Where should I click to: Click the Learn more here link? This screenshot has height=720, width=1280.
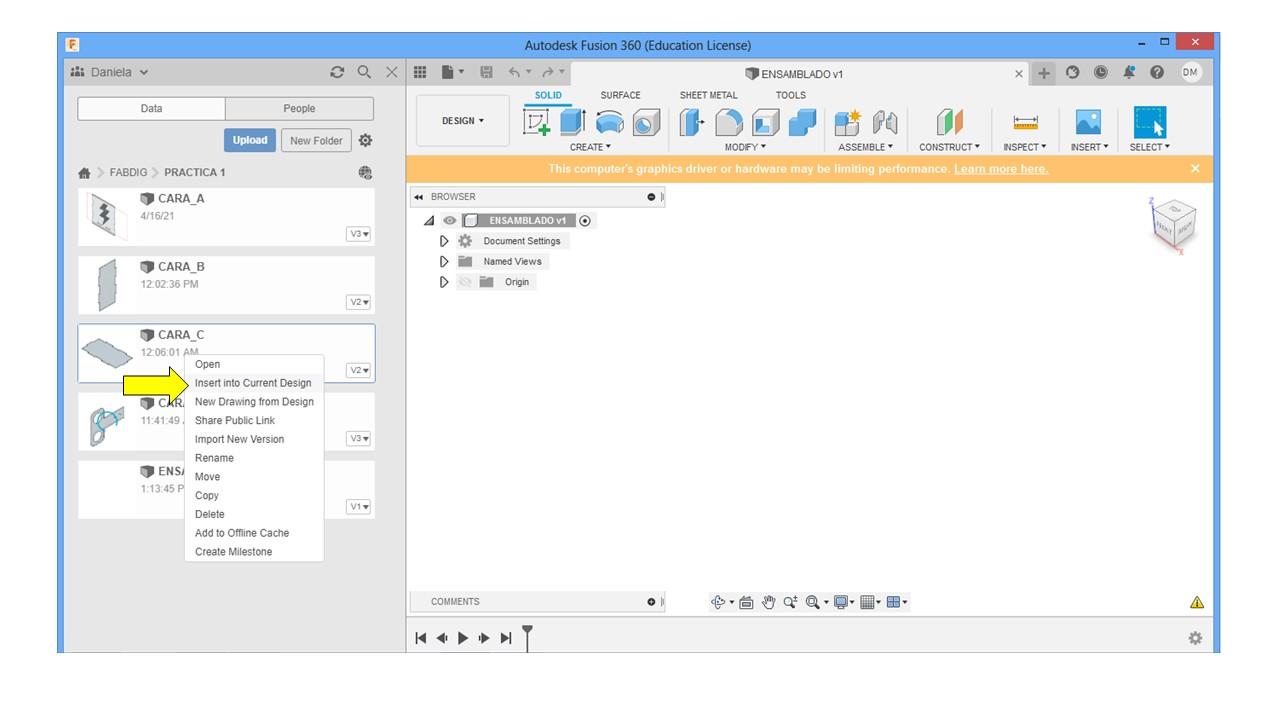1001,169
